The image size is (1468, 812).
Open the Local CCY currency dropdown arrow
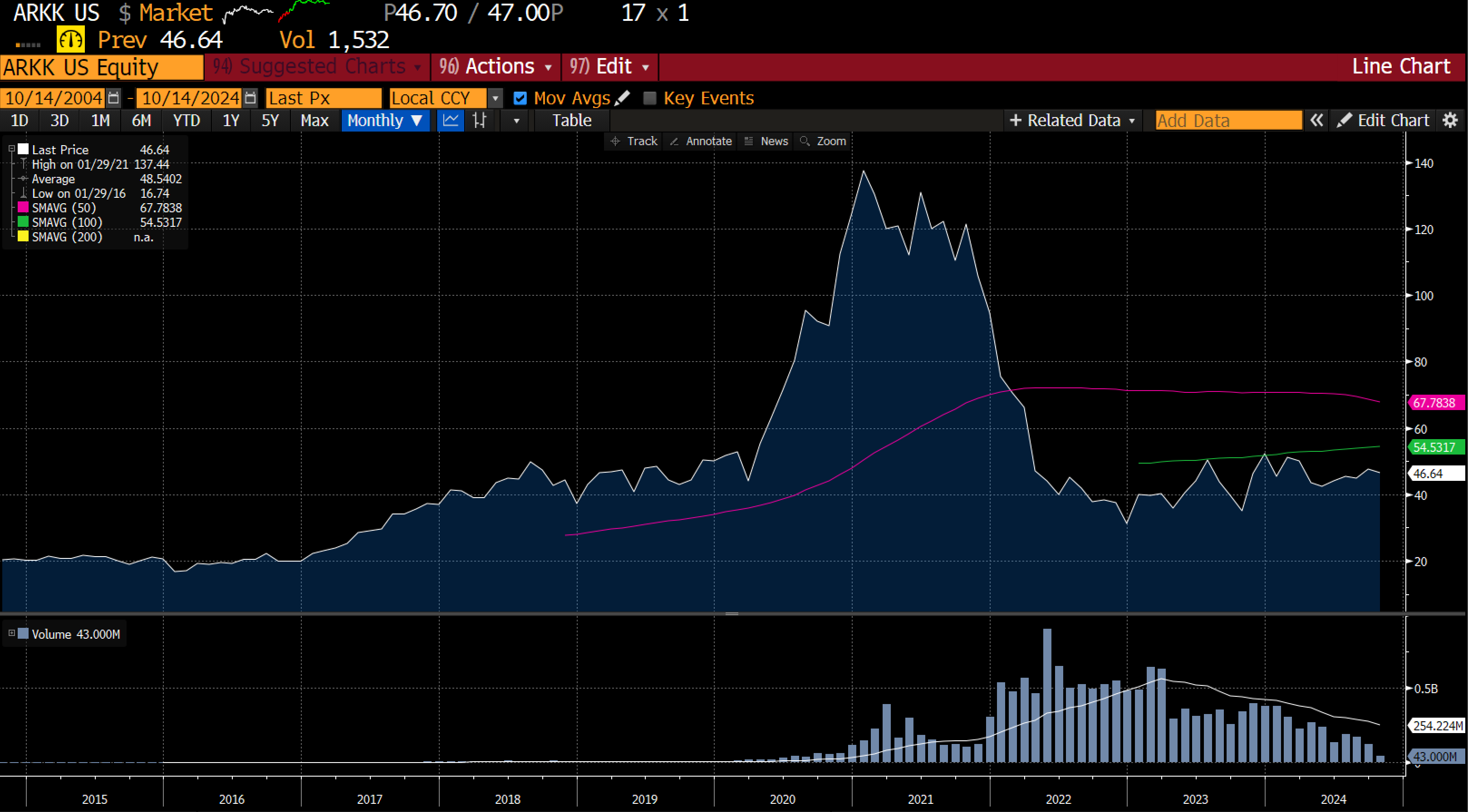tap(495, 98)
